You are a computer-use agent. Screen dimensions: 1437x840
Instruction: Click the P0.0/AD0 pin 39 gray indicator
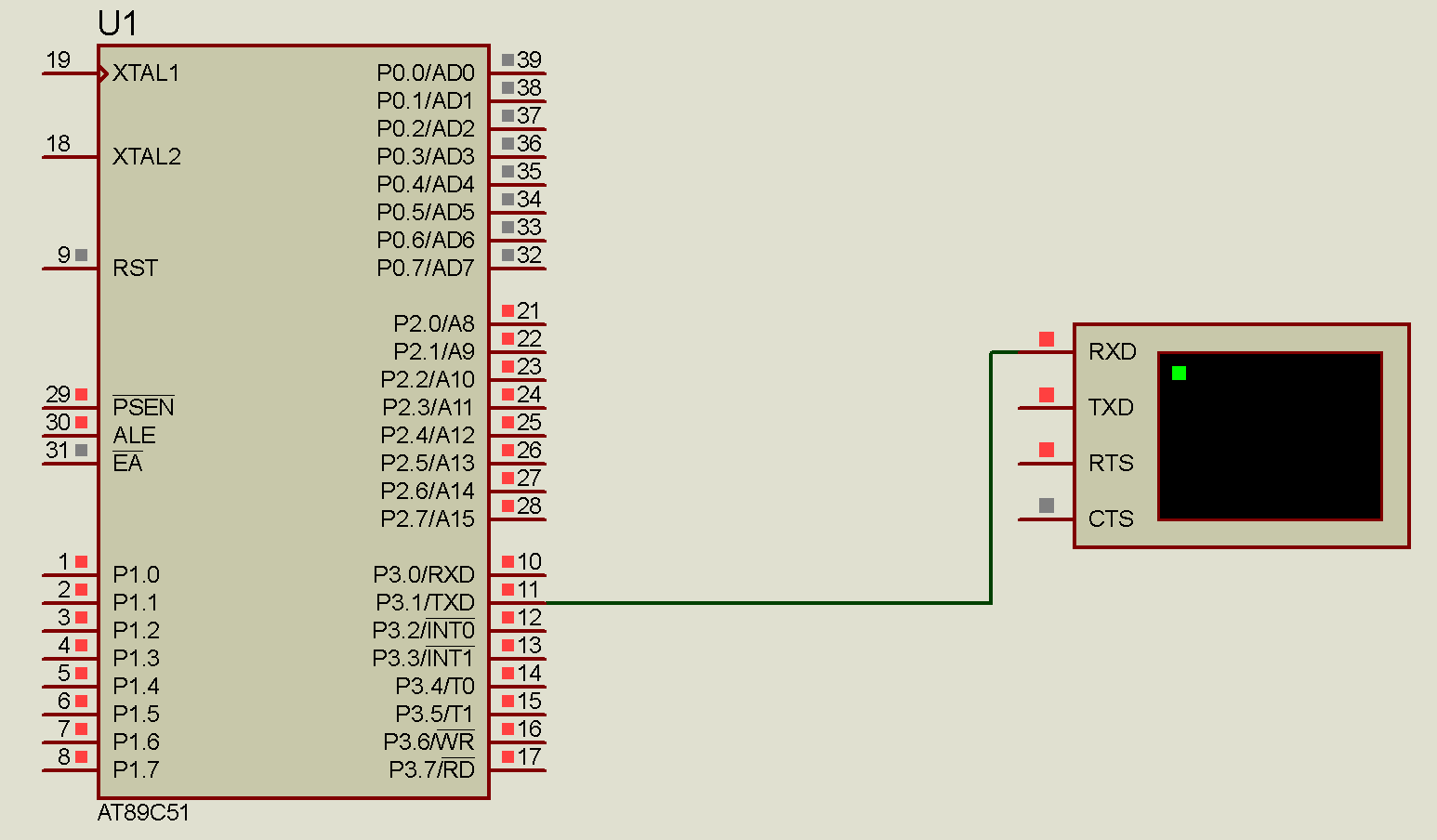tap(508, 59)
